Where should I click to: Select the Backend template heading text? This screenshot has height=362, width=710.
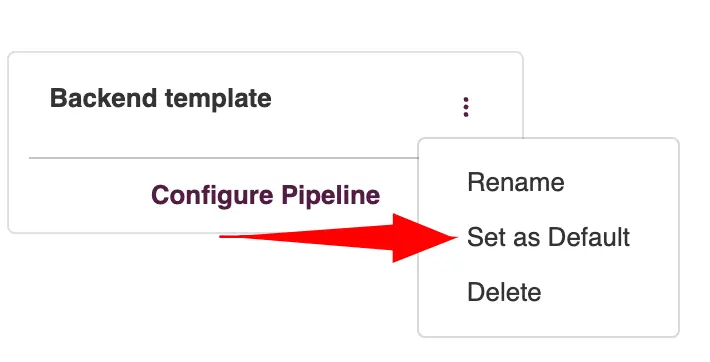(160, 98)
